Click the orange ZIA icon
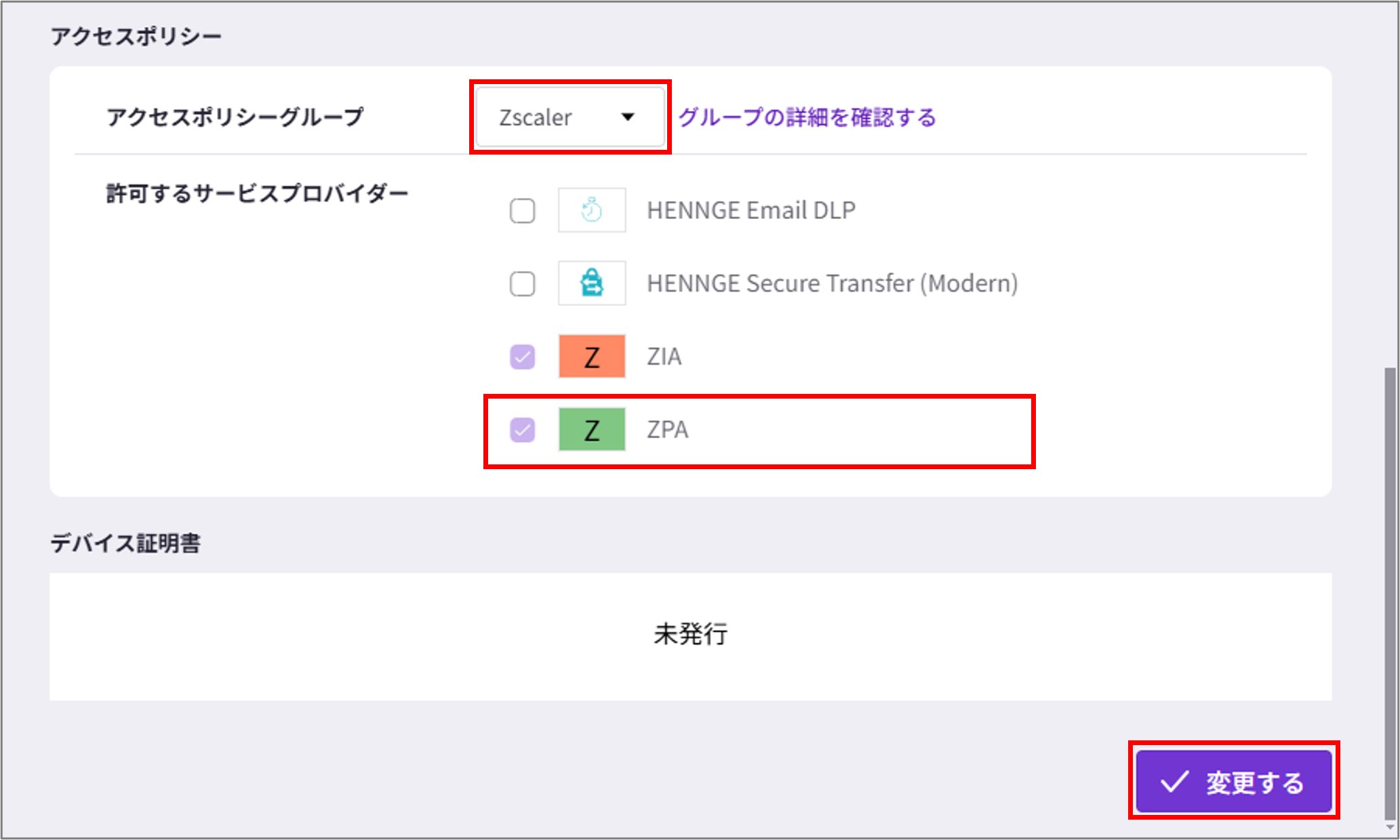1400x840 pixels. coord(592,356)
